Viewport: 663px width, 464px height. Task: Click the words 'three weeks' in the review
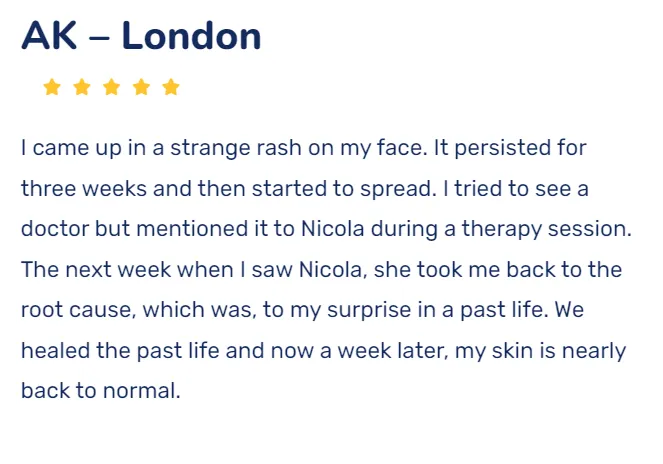(84, 189)
